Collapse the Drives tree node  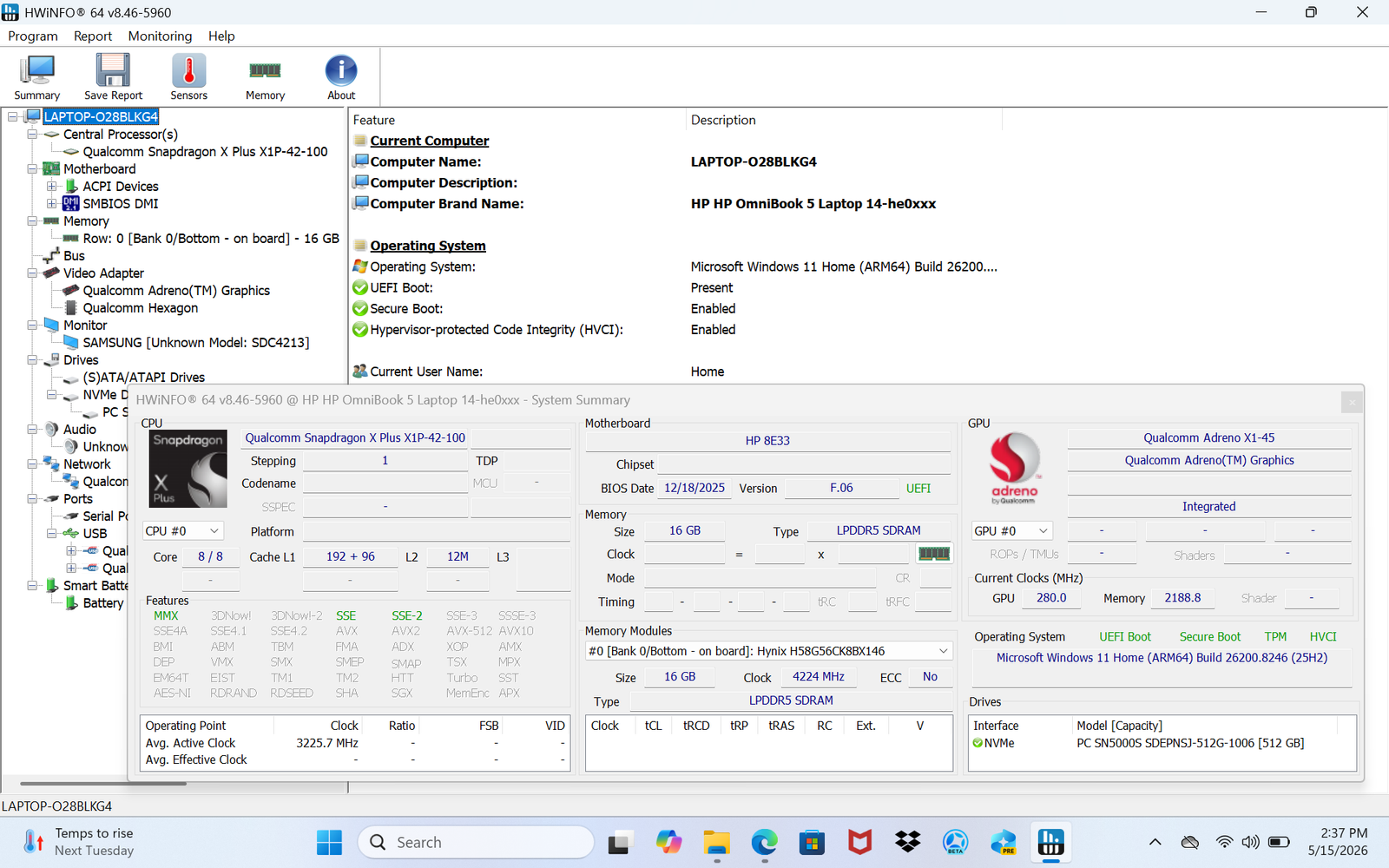[32, 360]
